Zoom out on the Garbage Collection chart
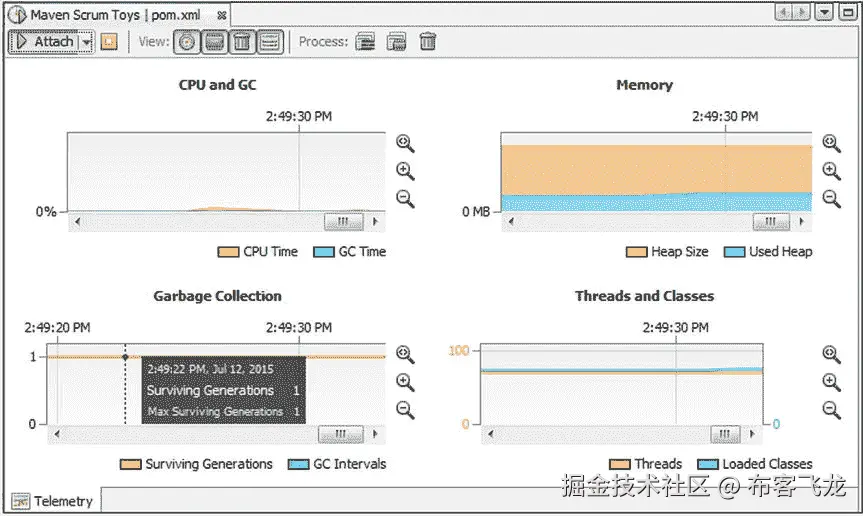 (405, 410)
